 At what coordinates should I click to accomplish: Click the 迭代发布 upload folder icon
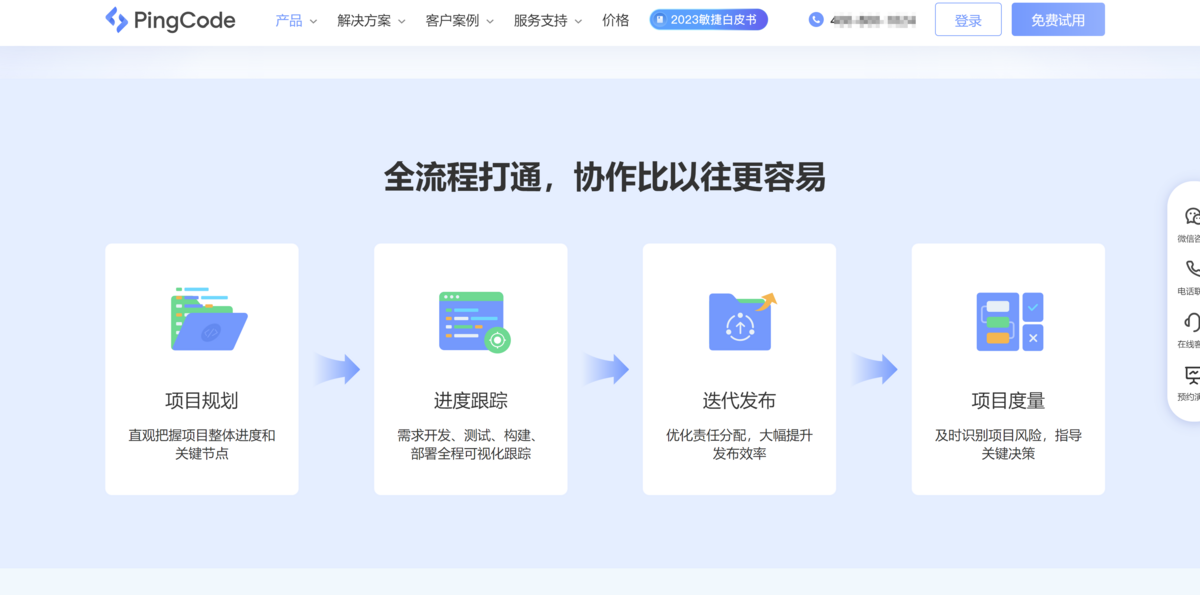coord(740,322)
